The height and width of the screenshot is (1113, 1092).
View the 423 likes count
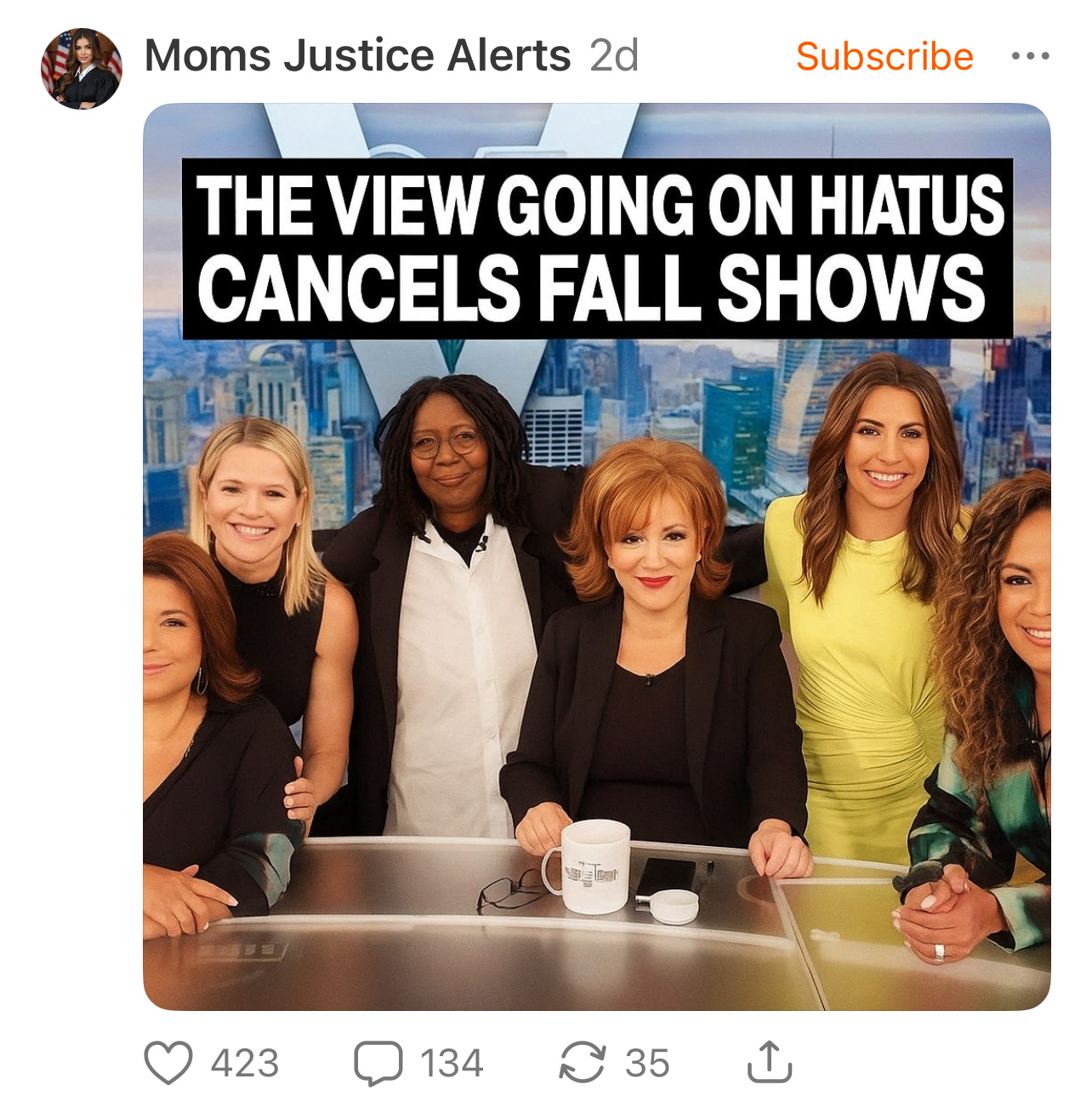(x=245, y=1064)
